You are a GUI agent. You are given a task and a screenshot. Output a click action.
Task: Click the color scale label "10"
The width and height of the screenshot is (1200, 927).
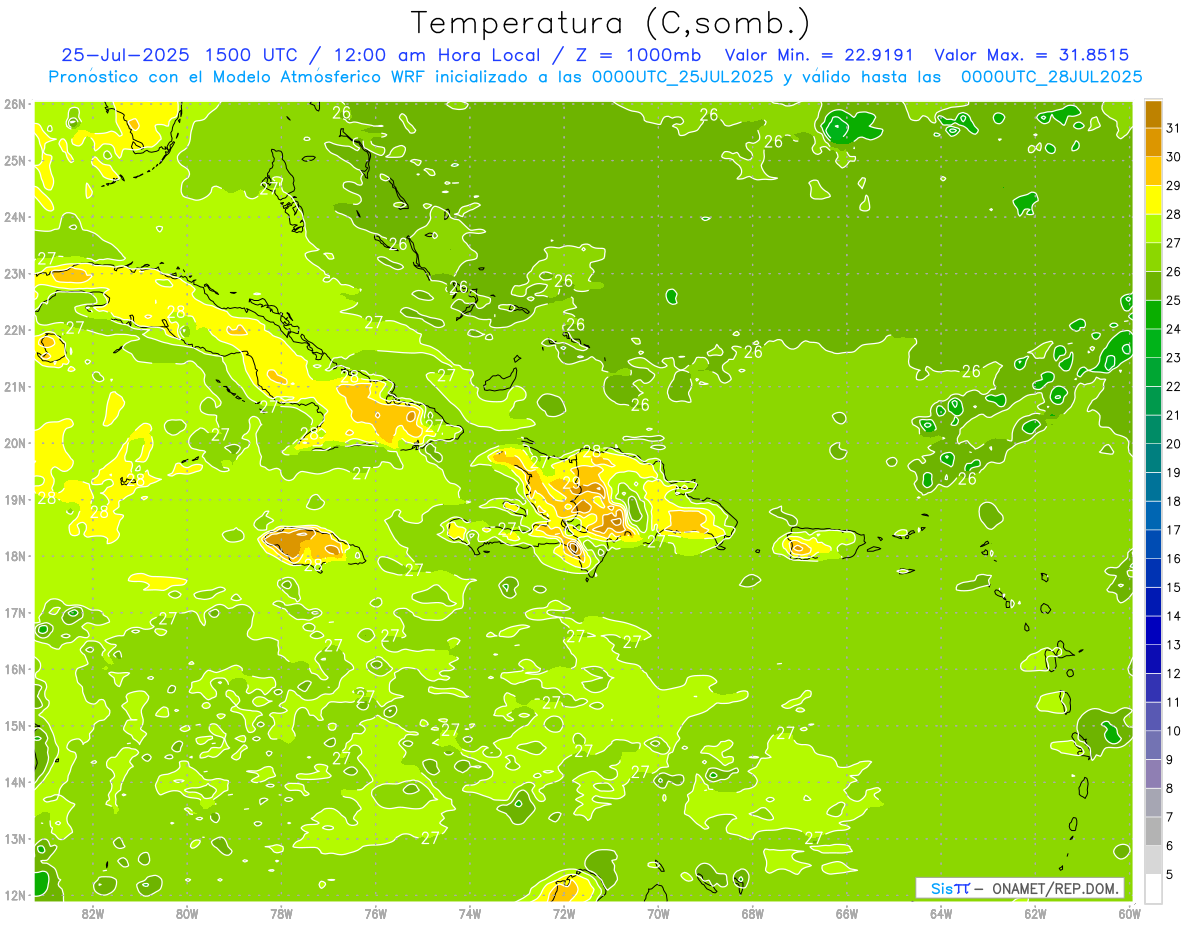1172,731
